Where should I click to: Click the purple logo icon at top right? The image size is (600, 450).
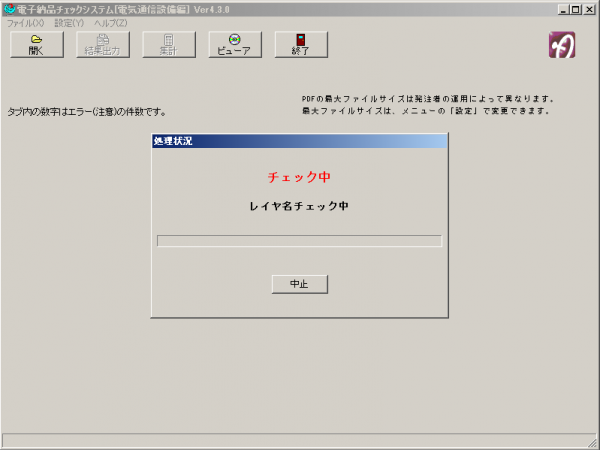[x=562, y=45]
